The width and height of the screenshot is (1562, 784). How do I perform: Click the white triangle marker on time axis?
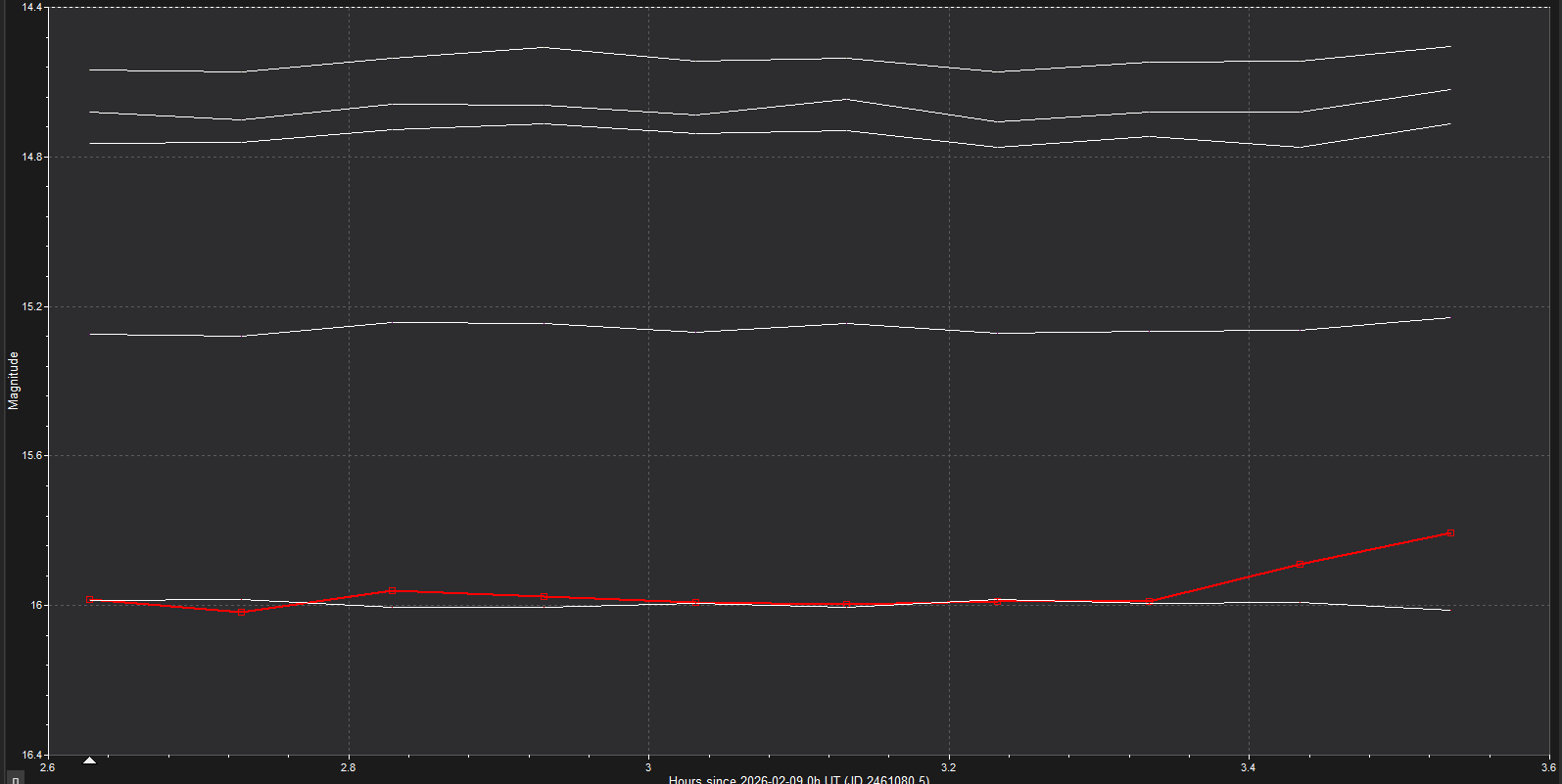[x=90, y=761]
